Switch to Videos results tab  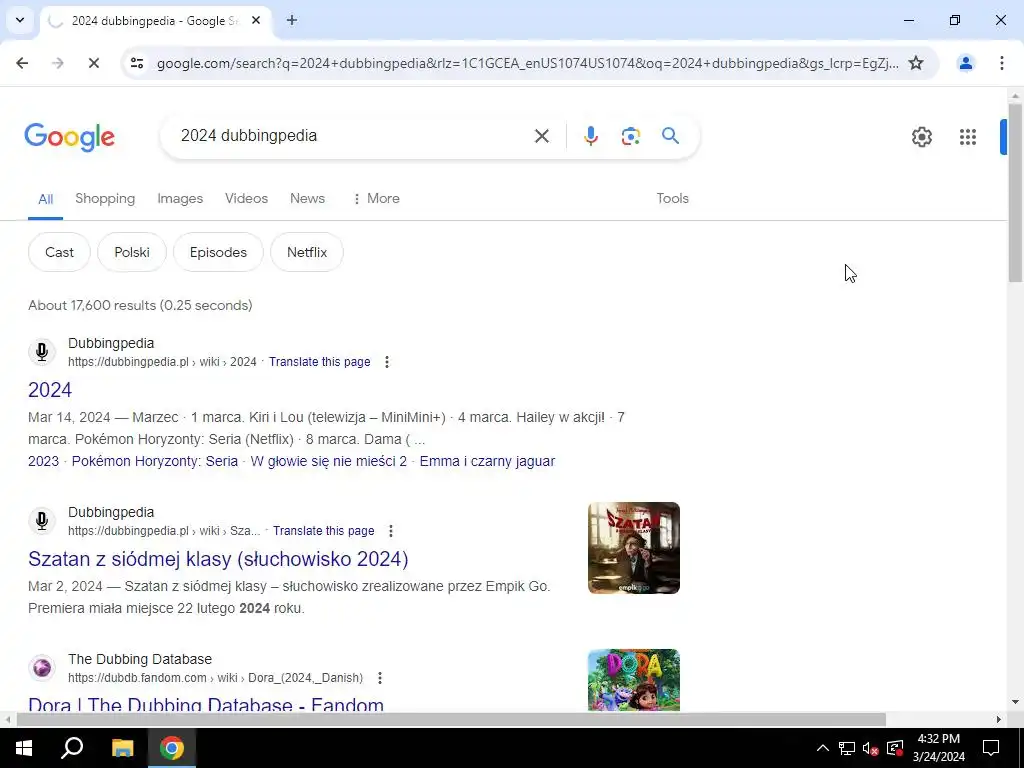coord(246,199)
